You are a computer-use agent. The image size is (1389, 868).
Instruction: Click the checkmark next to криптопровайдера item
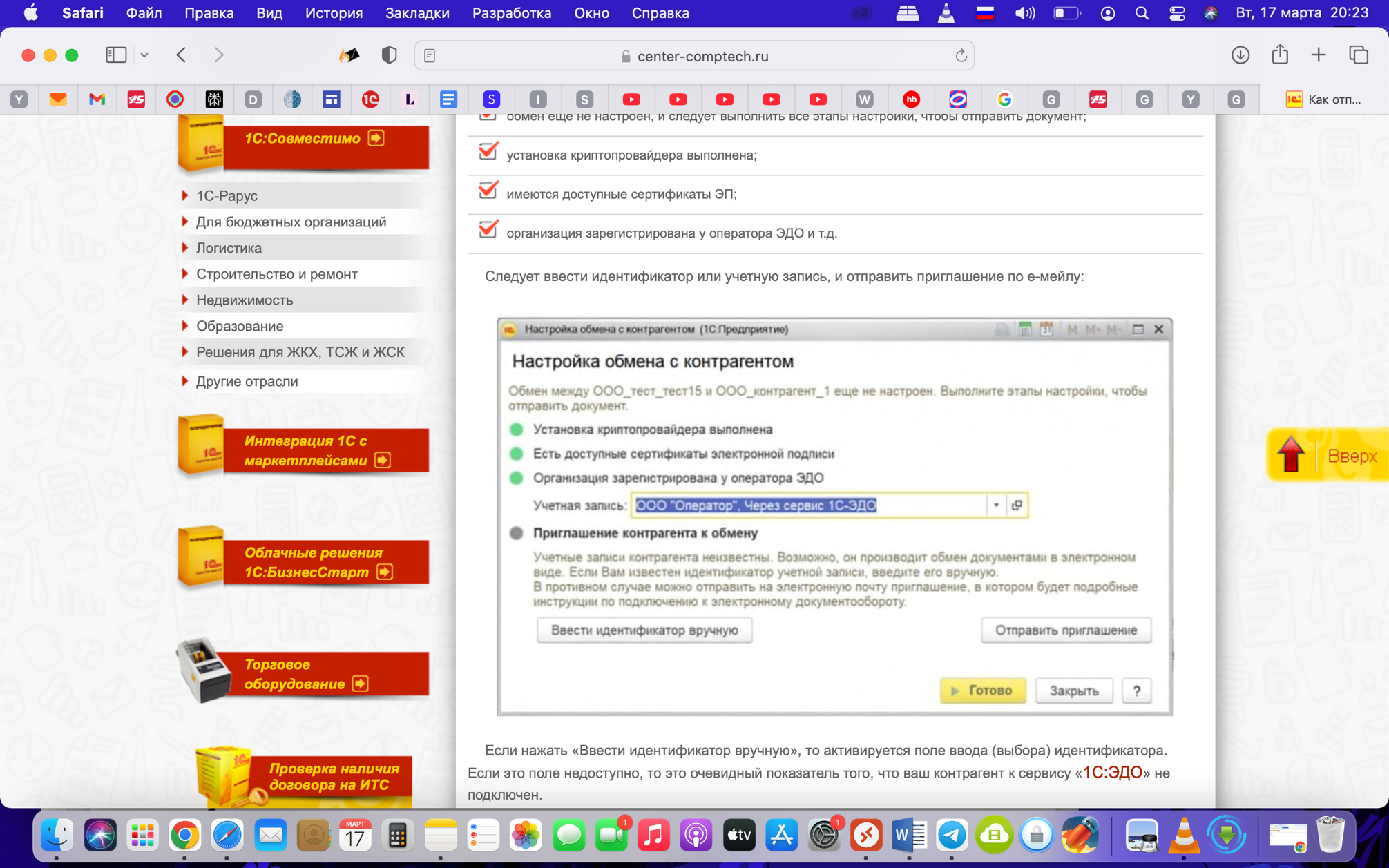488,152
